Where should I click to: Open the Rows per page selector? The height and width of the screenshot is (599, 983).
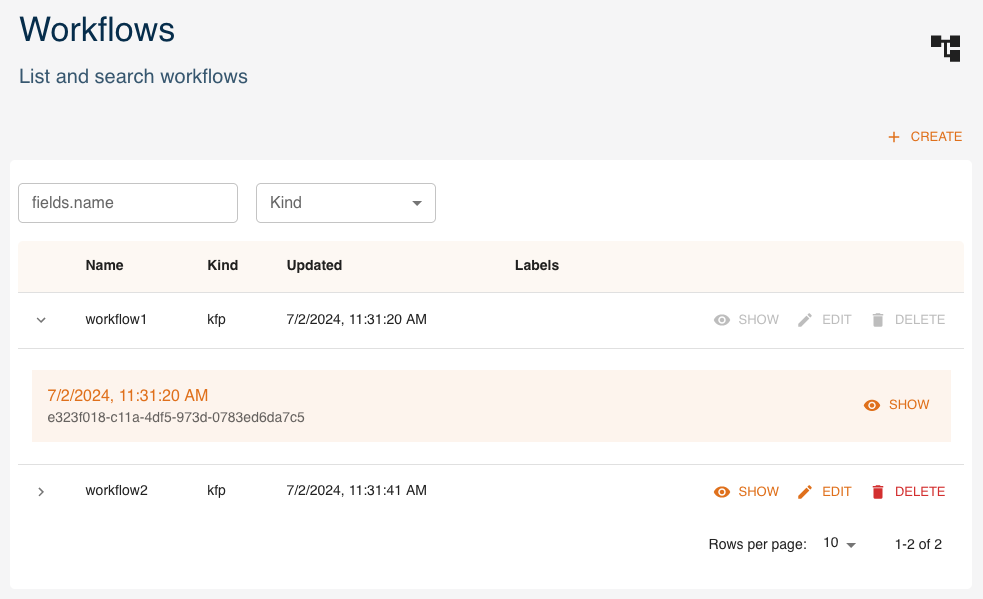pyautogui.click(x=839, y=544)
